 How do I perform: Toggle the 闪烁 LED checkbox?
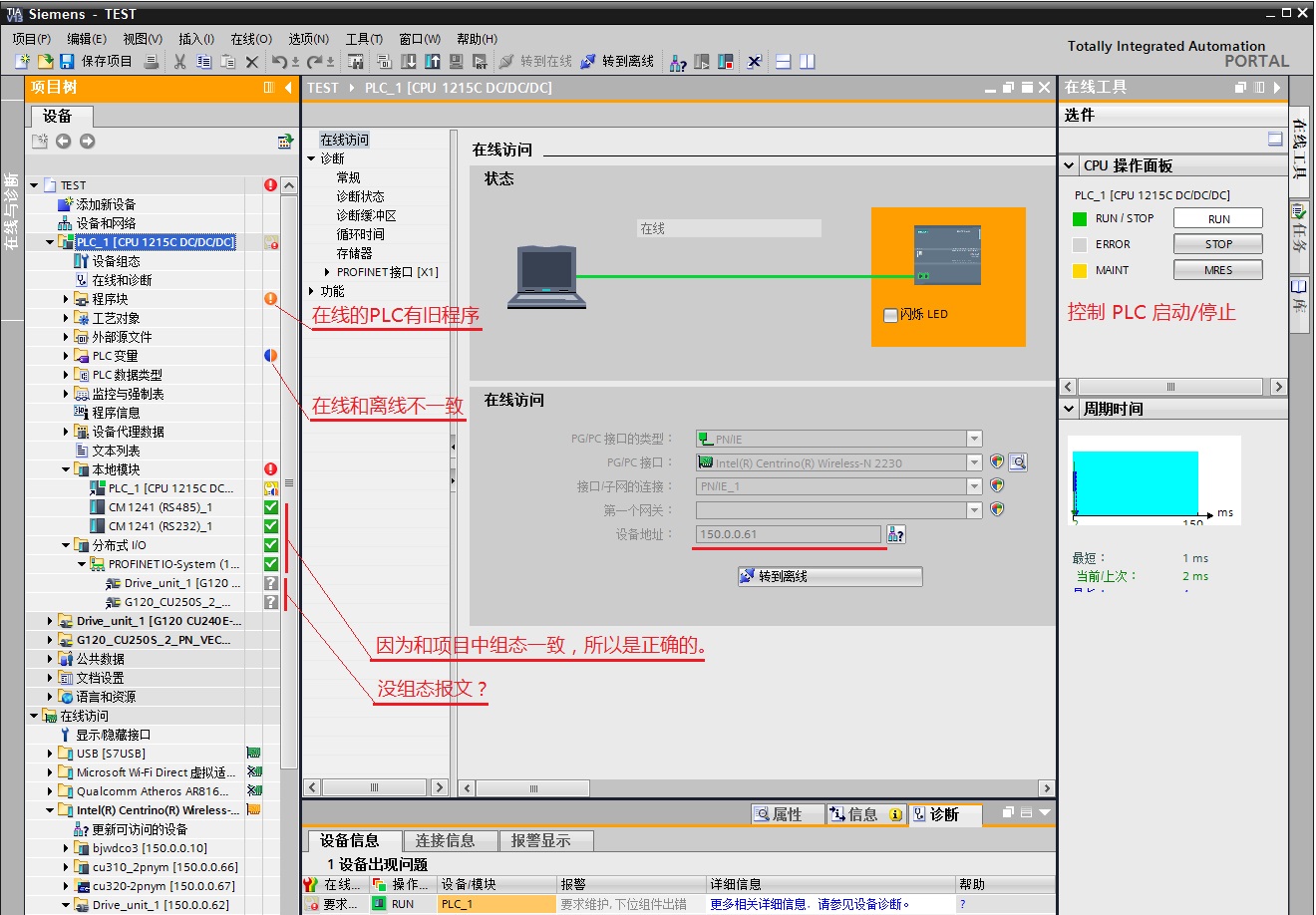pos(890,315)
